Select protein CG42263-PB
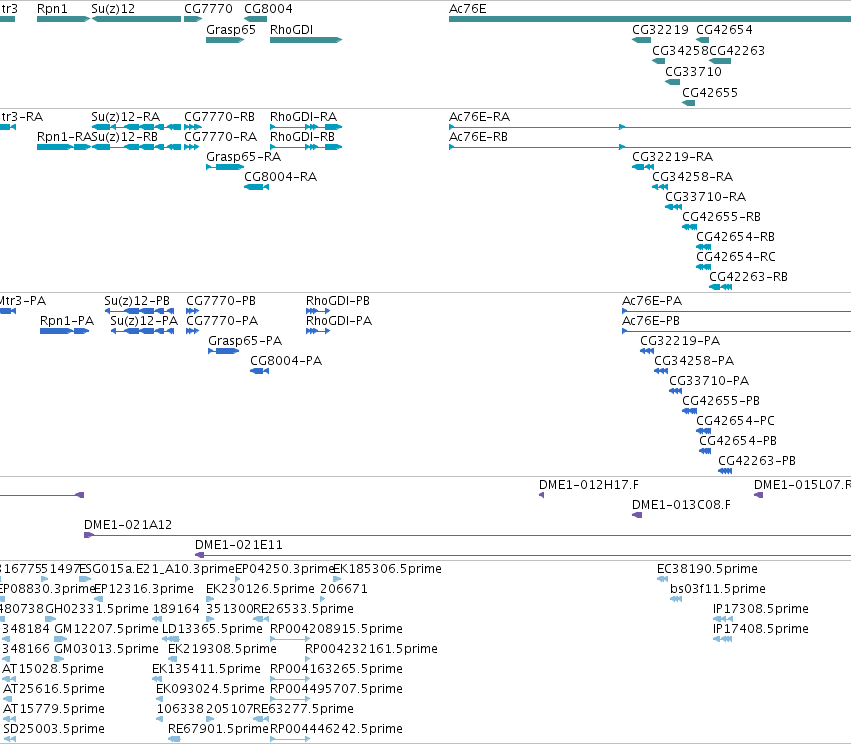The height and width of the screenshot is (744, 851). tap(757, 461)
